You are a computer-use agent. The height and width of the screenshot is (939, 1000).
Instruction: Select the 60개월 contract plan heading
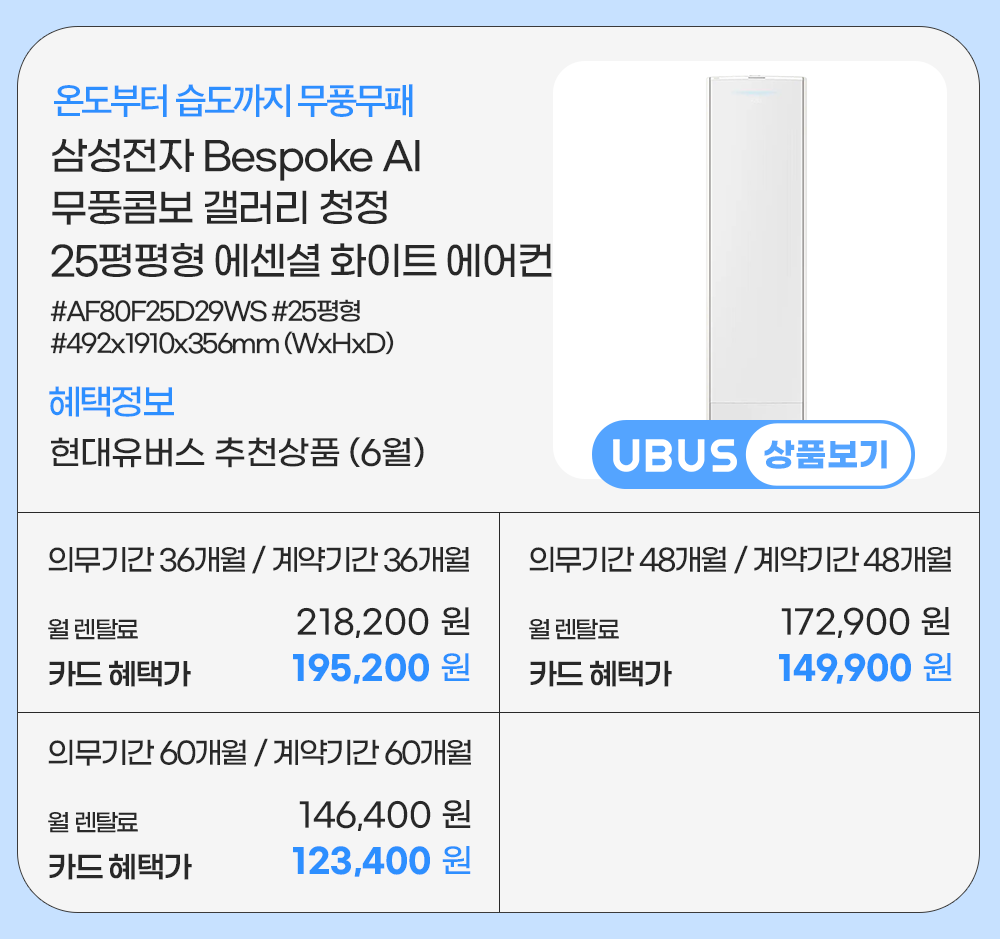(260, 752)
